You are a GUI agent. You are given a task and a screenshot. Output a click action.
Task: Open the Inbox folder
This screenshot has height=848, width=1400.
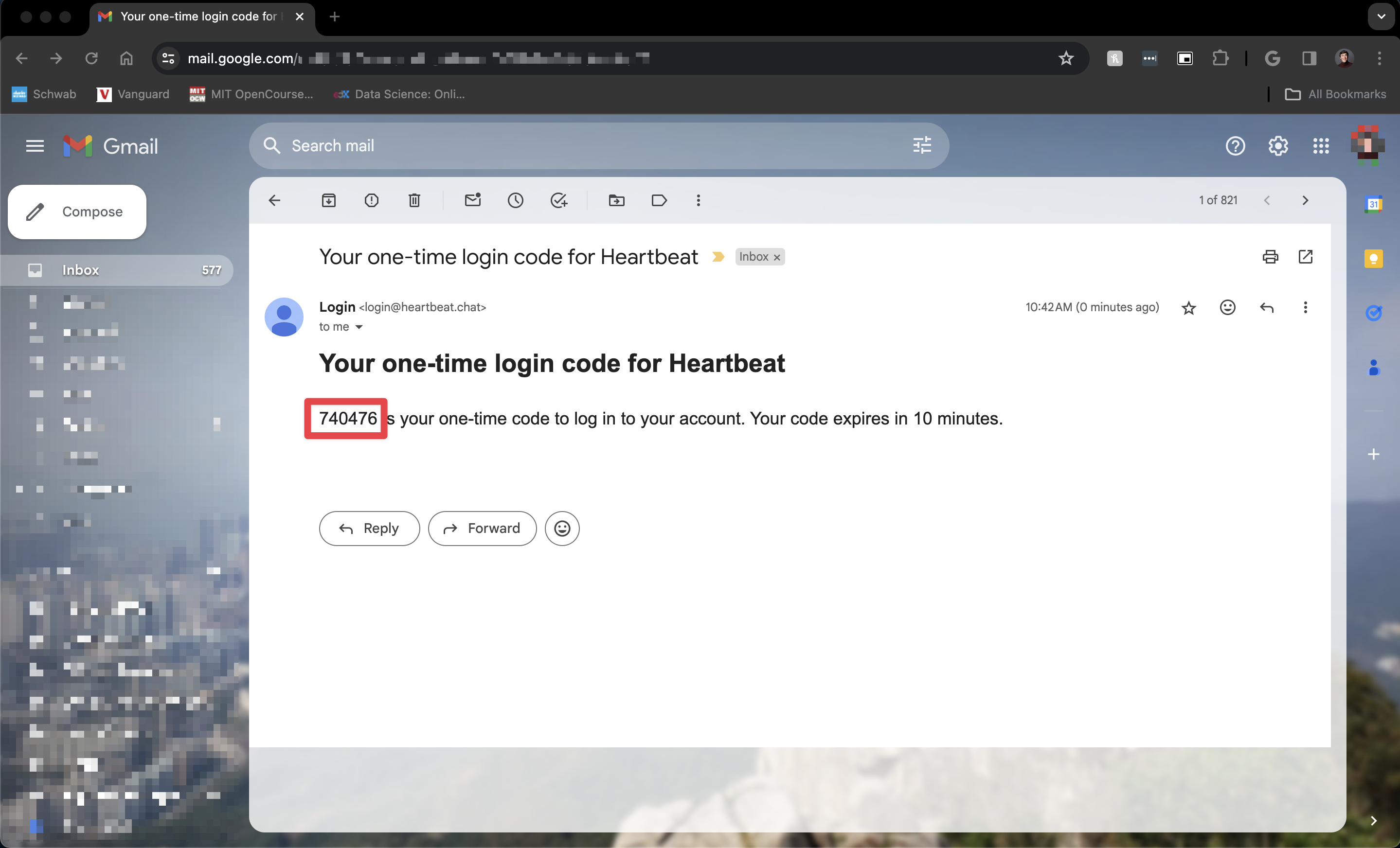(116, 270)
